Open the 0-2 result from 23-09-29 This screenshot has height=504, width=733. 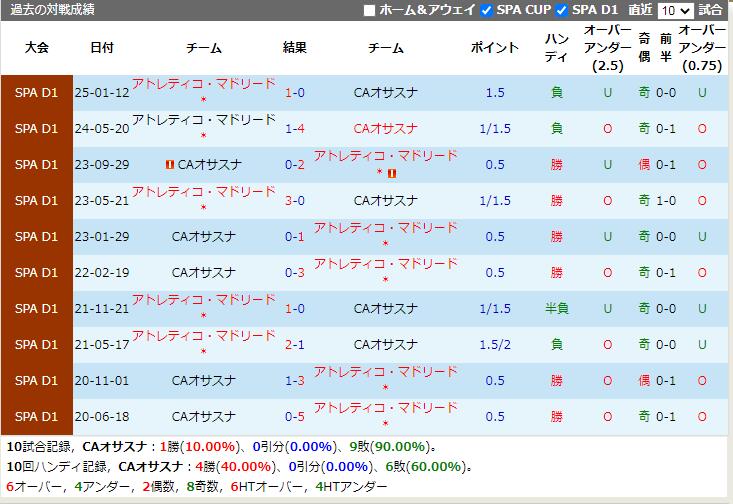click(x=295, y=165)
